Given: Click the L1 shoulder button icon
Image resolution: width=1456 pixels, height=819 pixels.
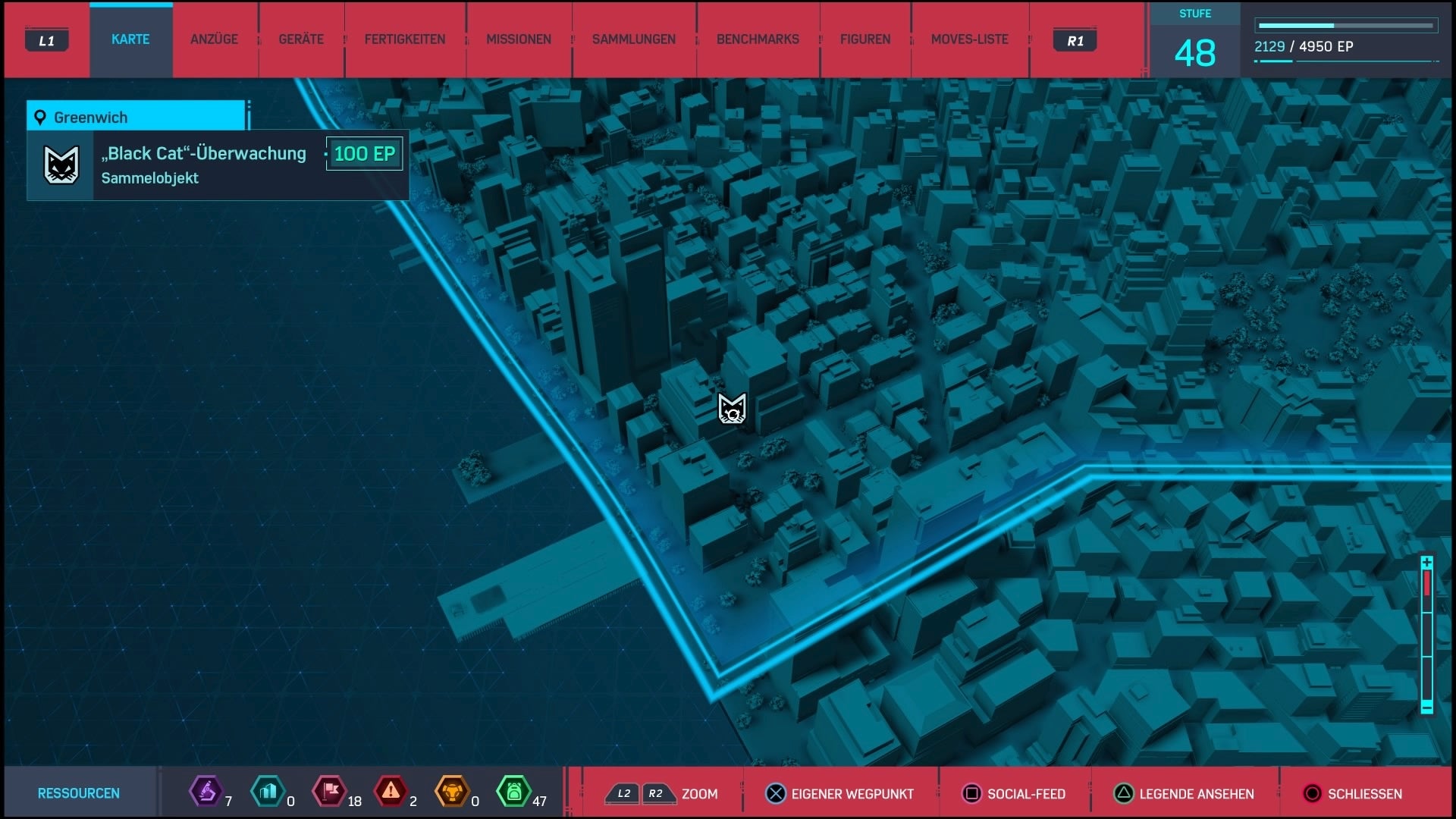Looking at the screenshot, I should pos(47,41).
